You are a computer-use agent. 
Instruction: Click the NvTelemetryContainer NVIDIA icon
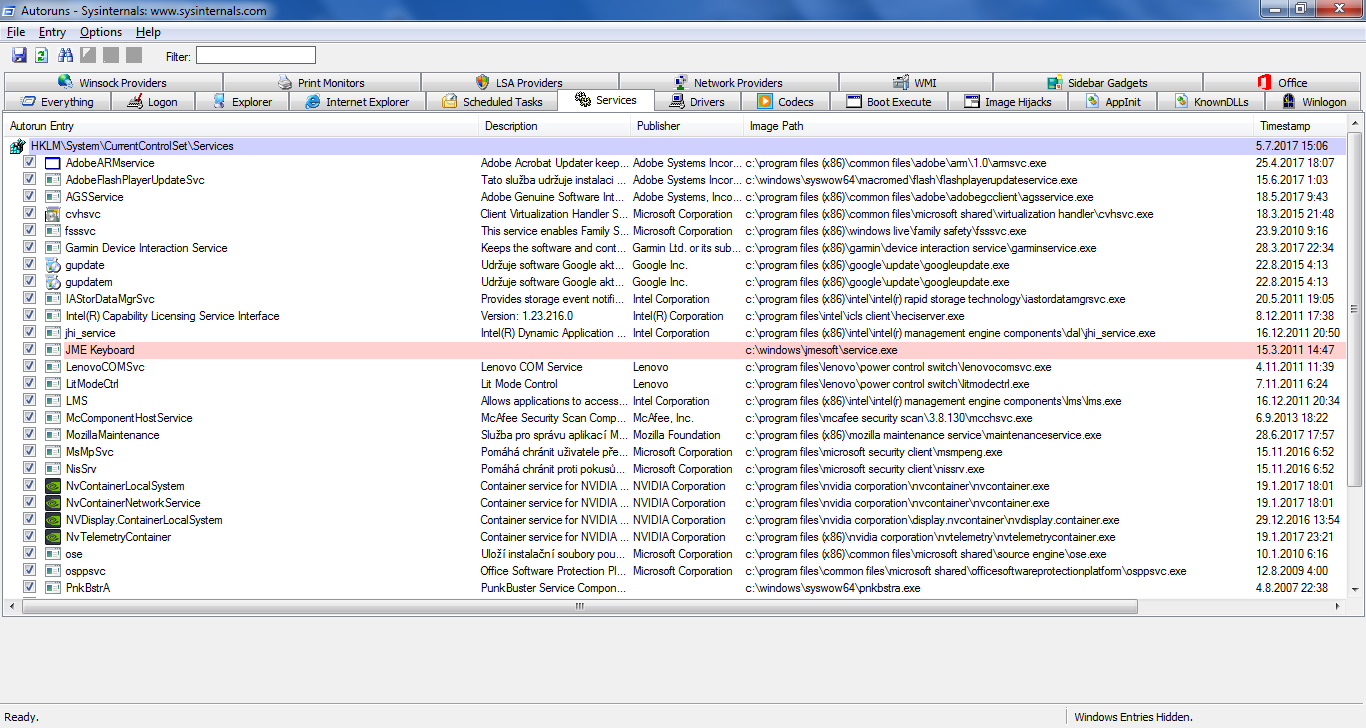click(53, 537)
